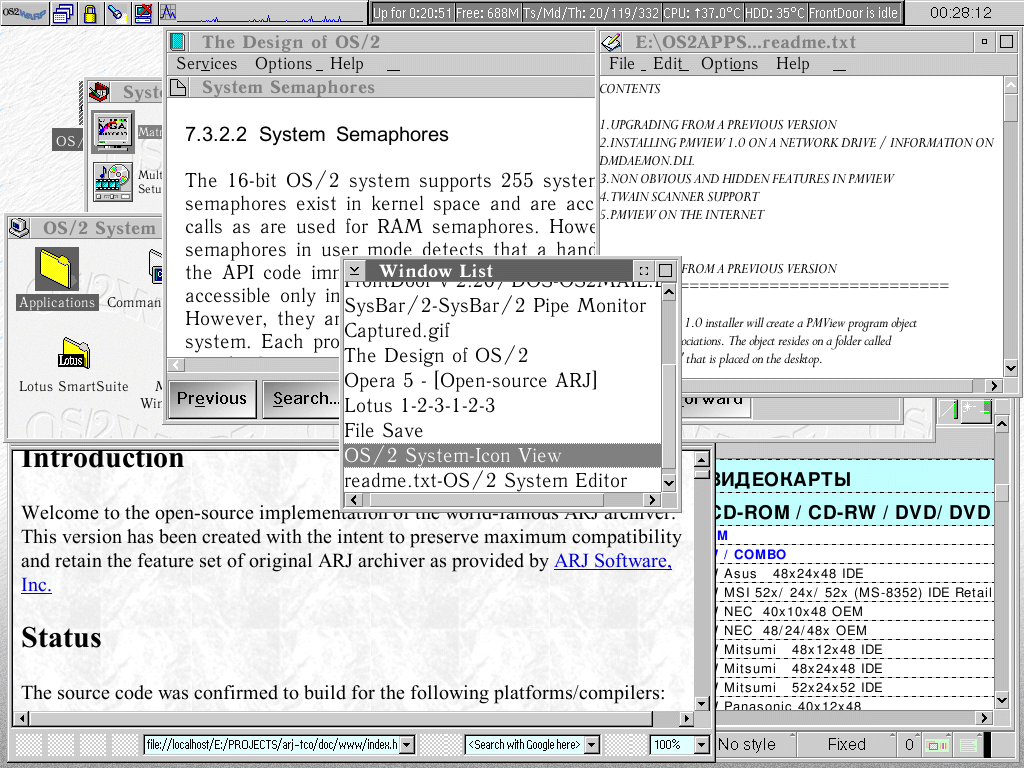Click the flashlight find icon in WarpCenter

118,13
